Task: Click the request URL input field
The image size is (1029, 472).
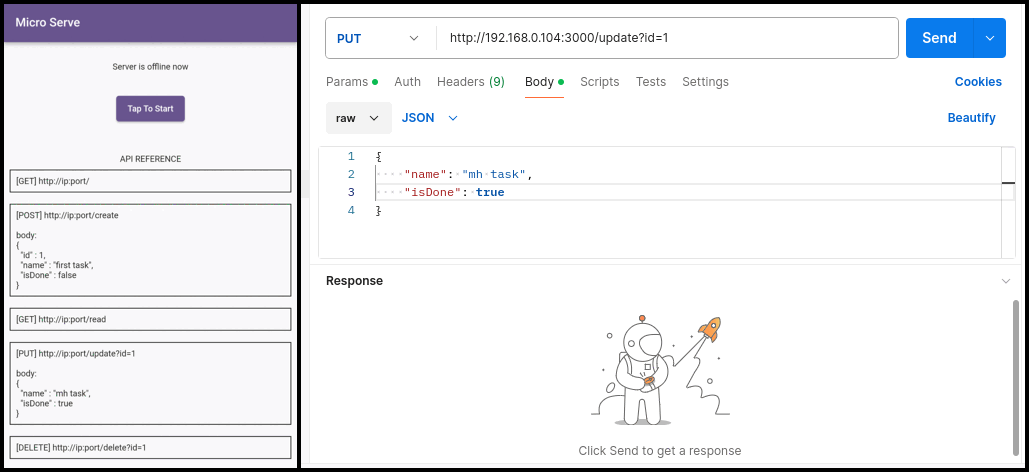Action: click(x=667, y=38)
